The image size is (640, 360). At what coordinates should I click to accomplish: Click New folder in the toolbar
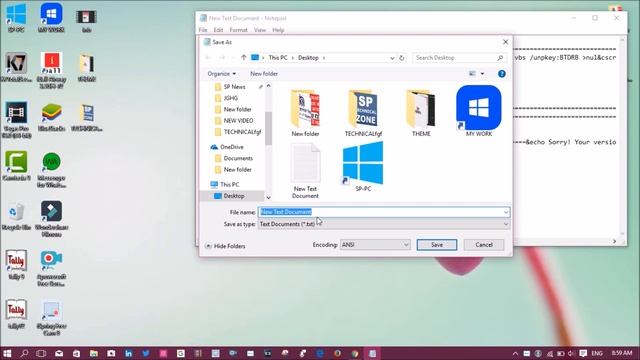click(x=264, y=74)
